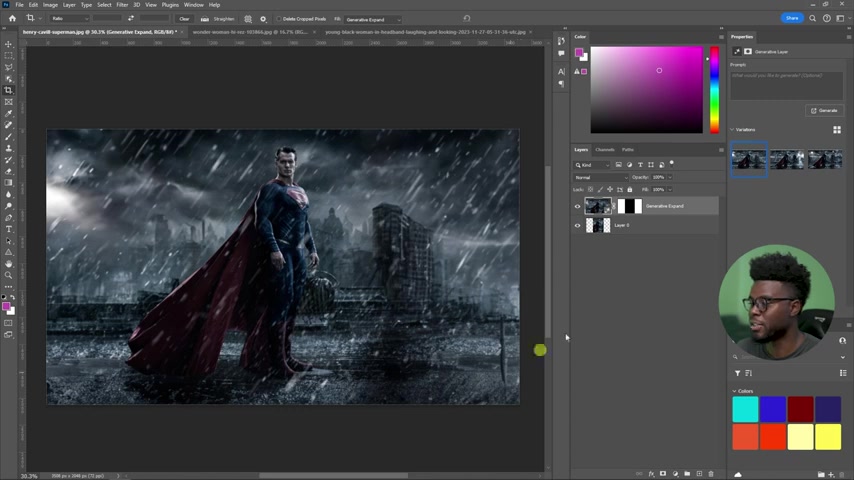Screen dimensions: 854x480
Task: Toggle lock image pixels
Action: 600,190
